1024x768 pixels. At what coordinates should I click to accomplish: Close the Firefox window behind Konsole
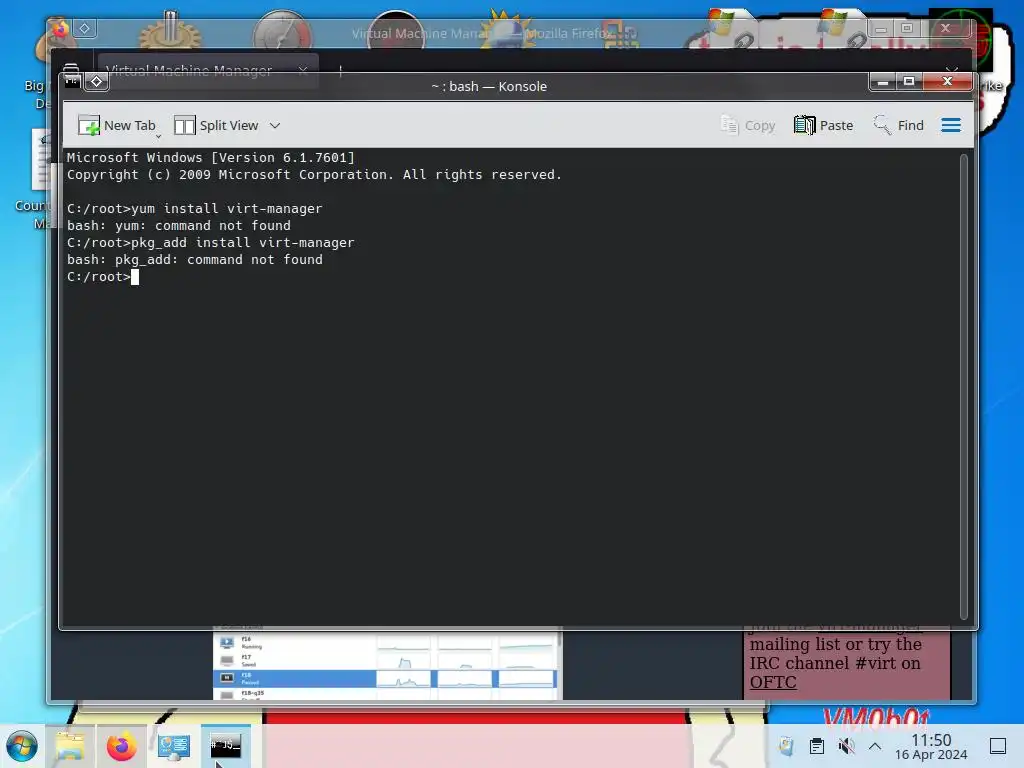(x=946, y=29)
